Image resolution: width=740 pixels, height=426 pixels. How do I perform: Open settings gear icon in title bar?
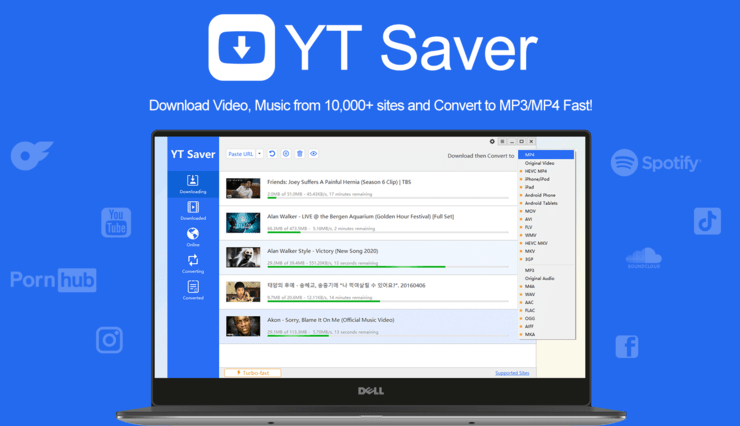492,142
